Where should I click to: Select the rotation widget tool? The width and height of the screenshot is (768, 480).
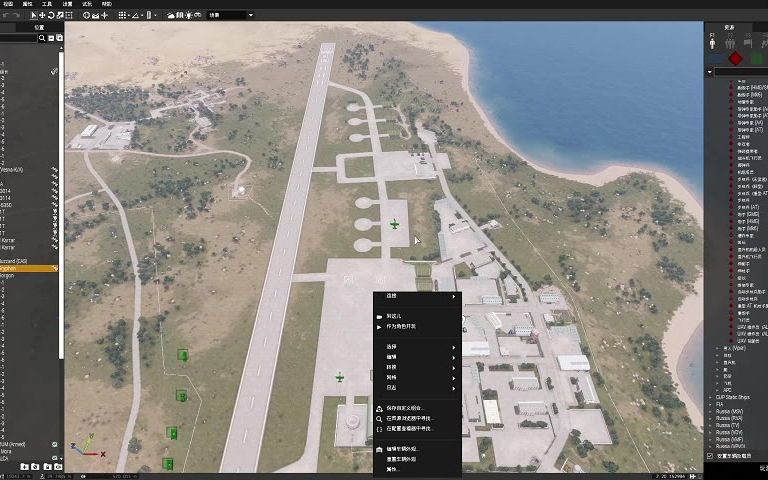click(x=51, y=15)
